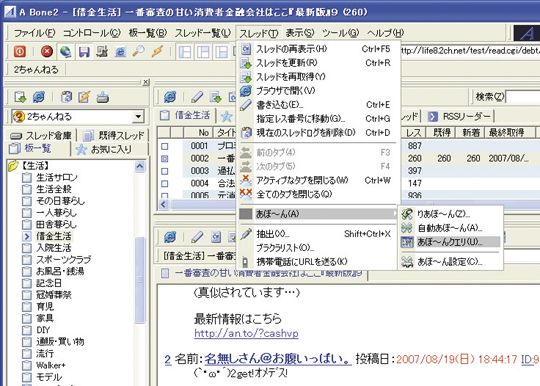Click the floppy disk save icon
Screen dimensions: 540x386
point(84,52)
